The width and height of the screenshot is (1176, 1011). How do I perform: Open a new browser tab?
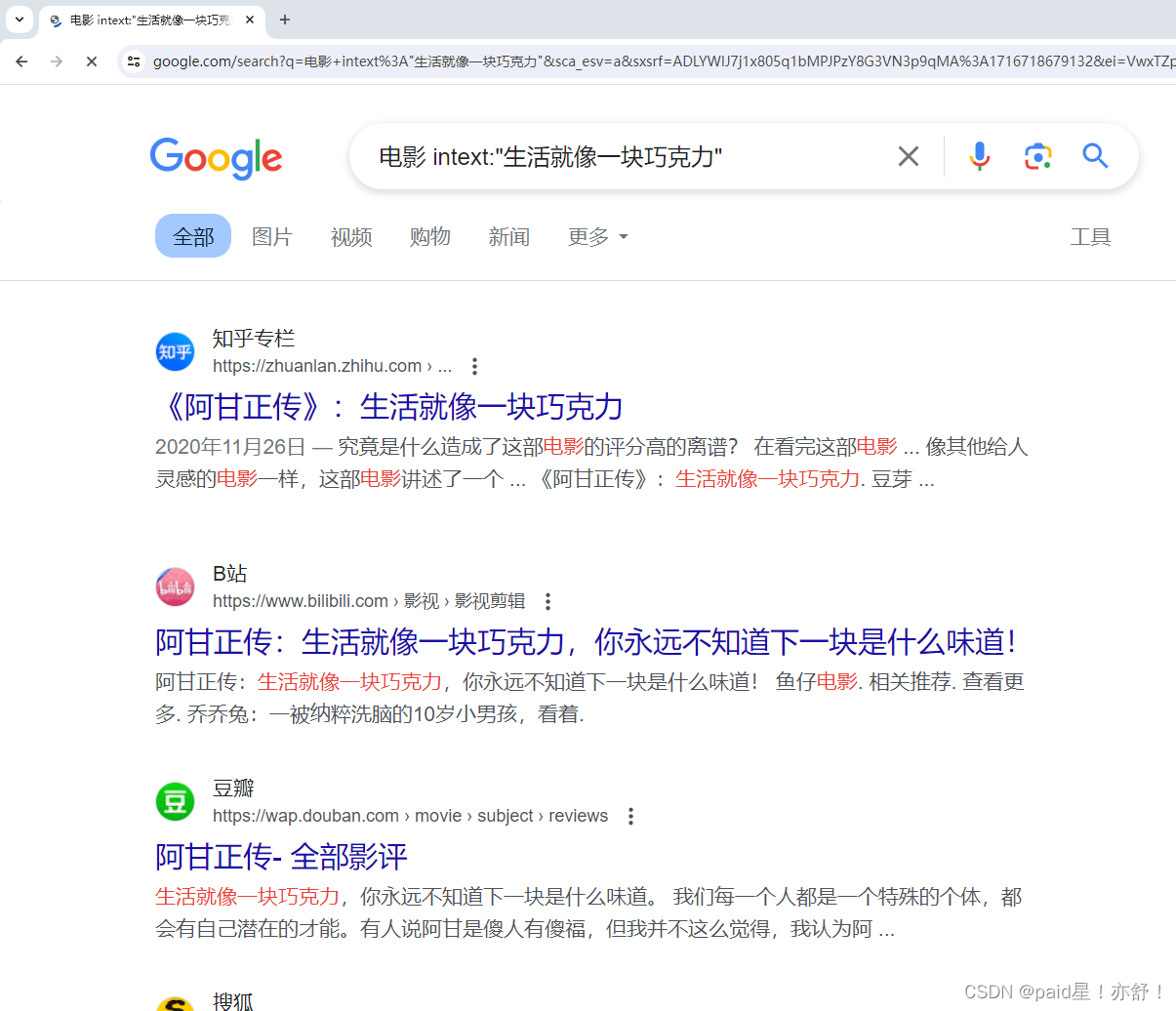coord(285,20)
